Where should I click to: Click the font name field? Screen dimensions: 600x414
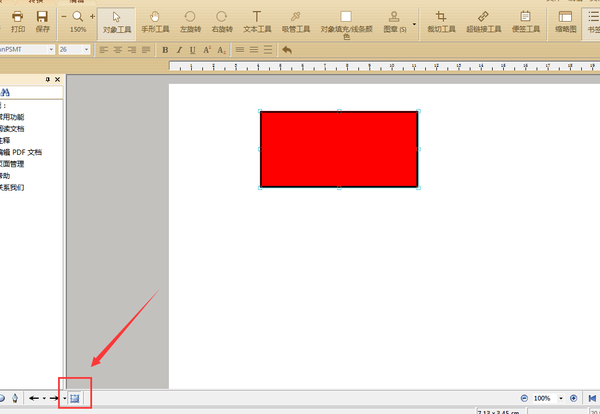(24, 49)
